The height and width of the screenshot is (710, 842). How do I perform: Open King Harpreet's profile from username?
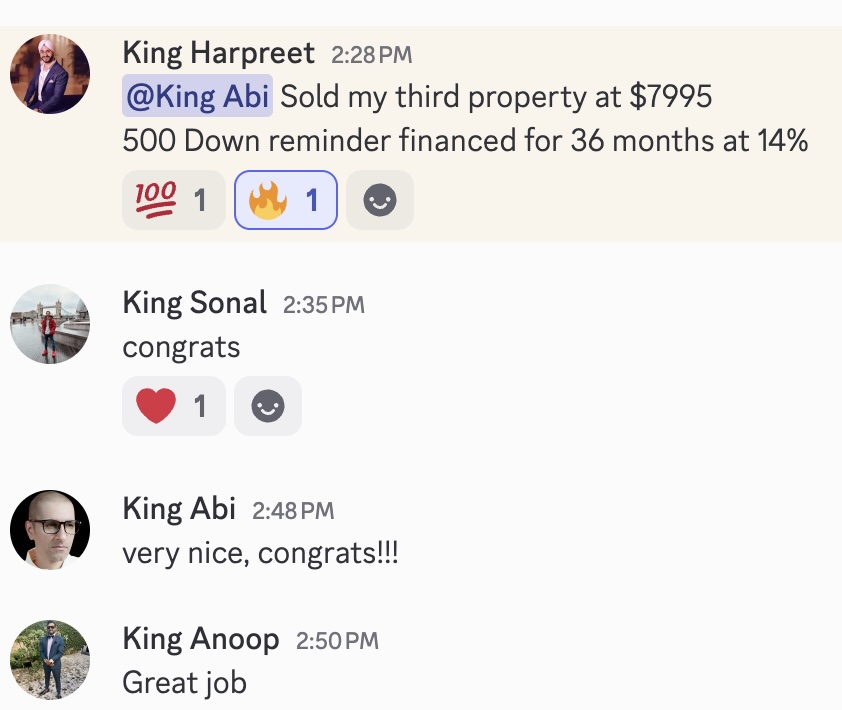(x=219, y=53)
